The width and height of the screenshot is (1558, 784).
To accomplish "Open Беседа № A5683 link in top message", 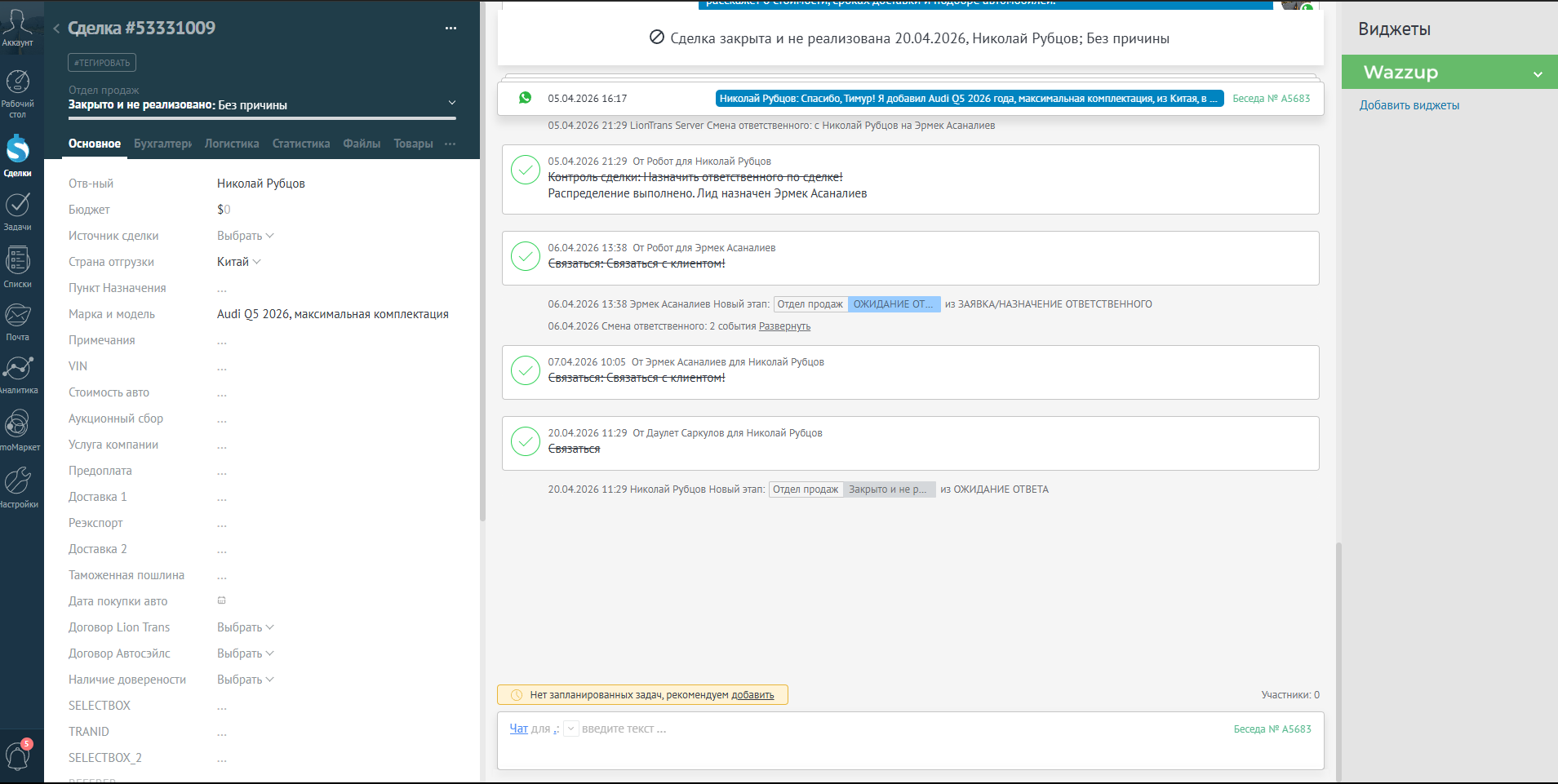I will tap(1271, 99).
